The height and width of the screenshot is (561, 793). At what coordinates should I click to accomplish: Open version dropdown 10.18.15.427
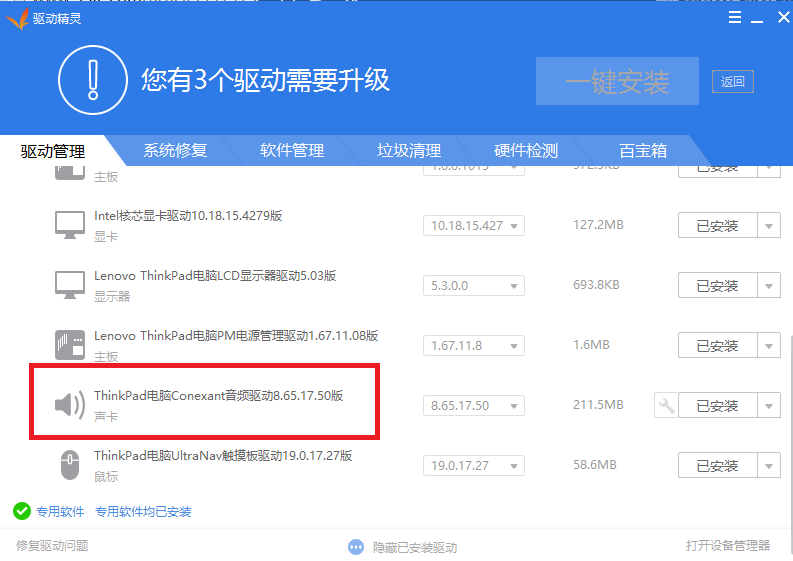(x=474, y=226)
